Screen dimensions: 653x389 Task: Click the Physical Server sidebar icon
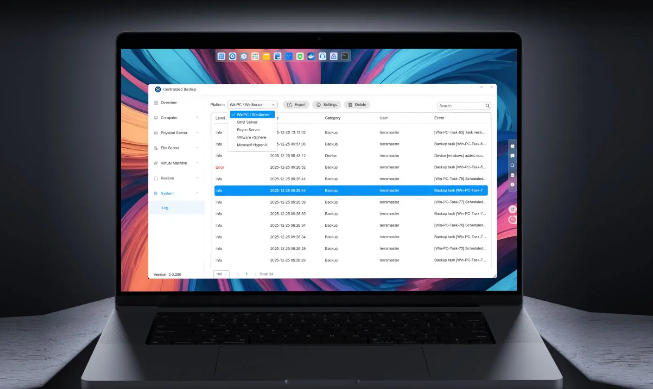point(156,133)
